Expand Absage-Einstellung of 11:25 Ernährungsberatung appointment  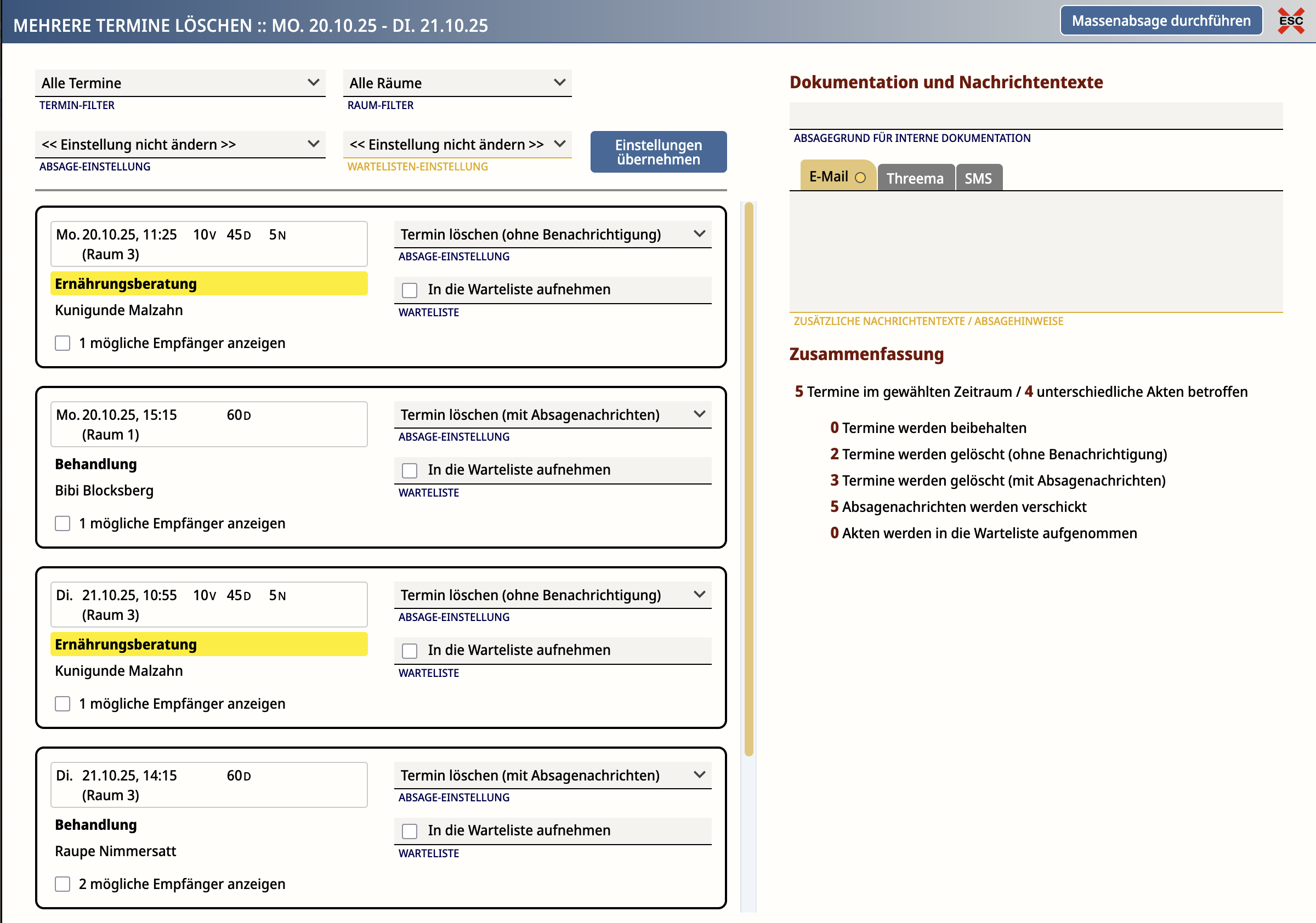pos(552,235)
